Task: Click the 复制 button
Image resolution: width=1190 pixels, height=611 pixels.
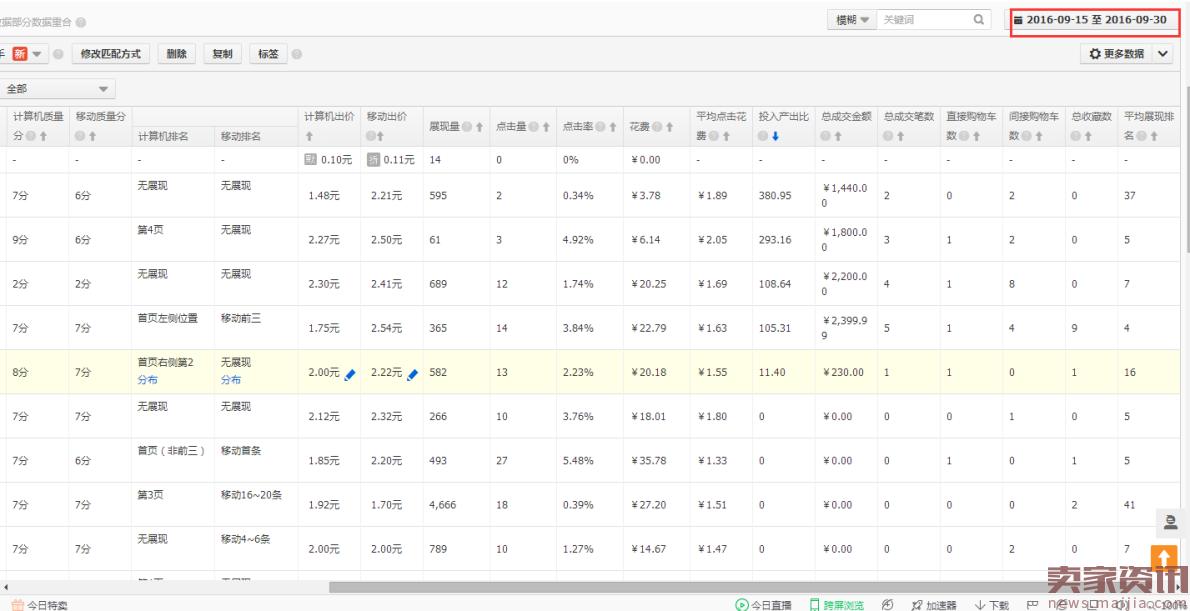Action: click(x=221, y=54)
